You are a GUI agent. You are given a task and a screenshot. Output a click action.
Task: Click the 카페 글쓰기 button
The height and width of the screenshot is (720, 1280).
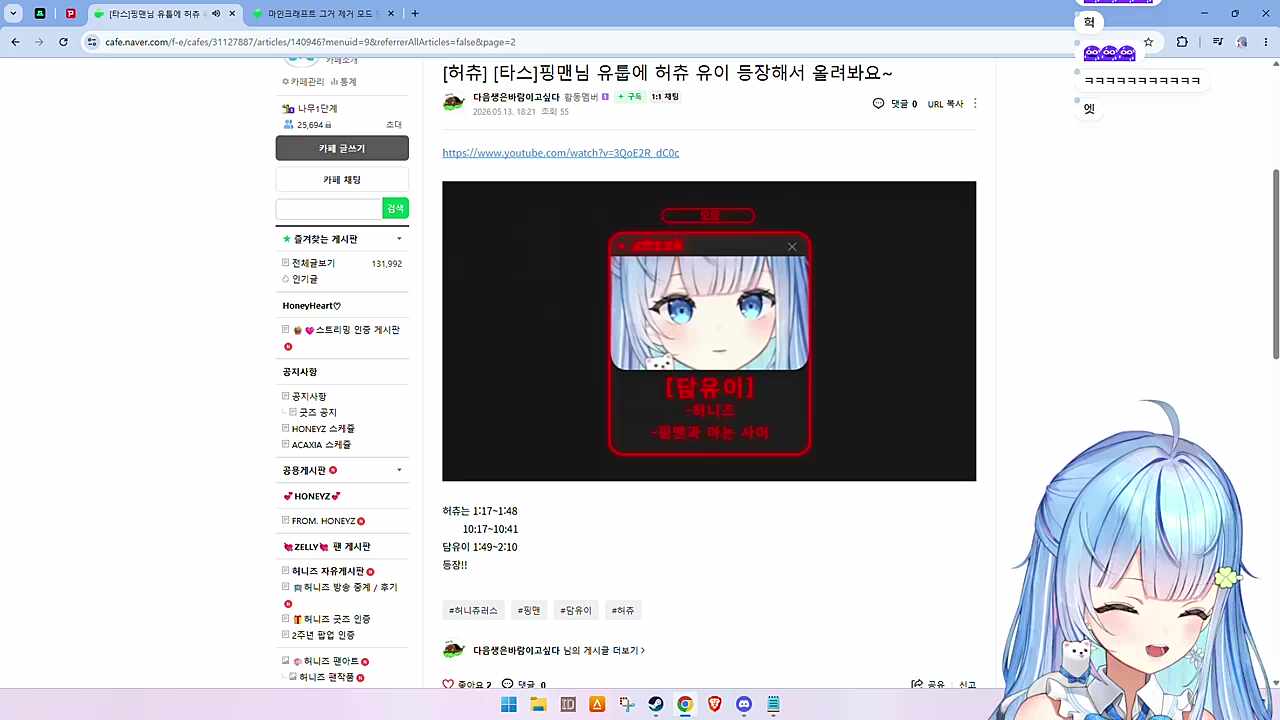342,148
